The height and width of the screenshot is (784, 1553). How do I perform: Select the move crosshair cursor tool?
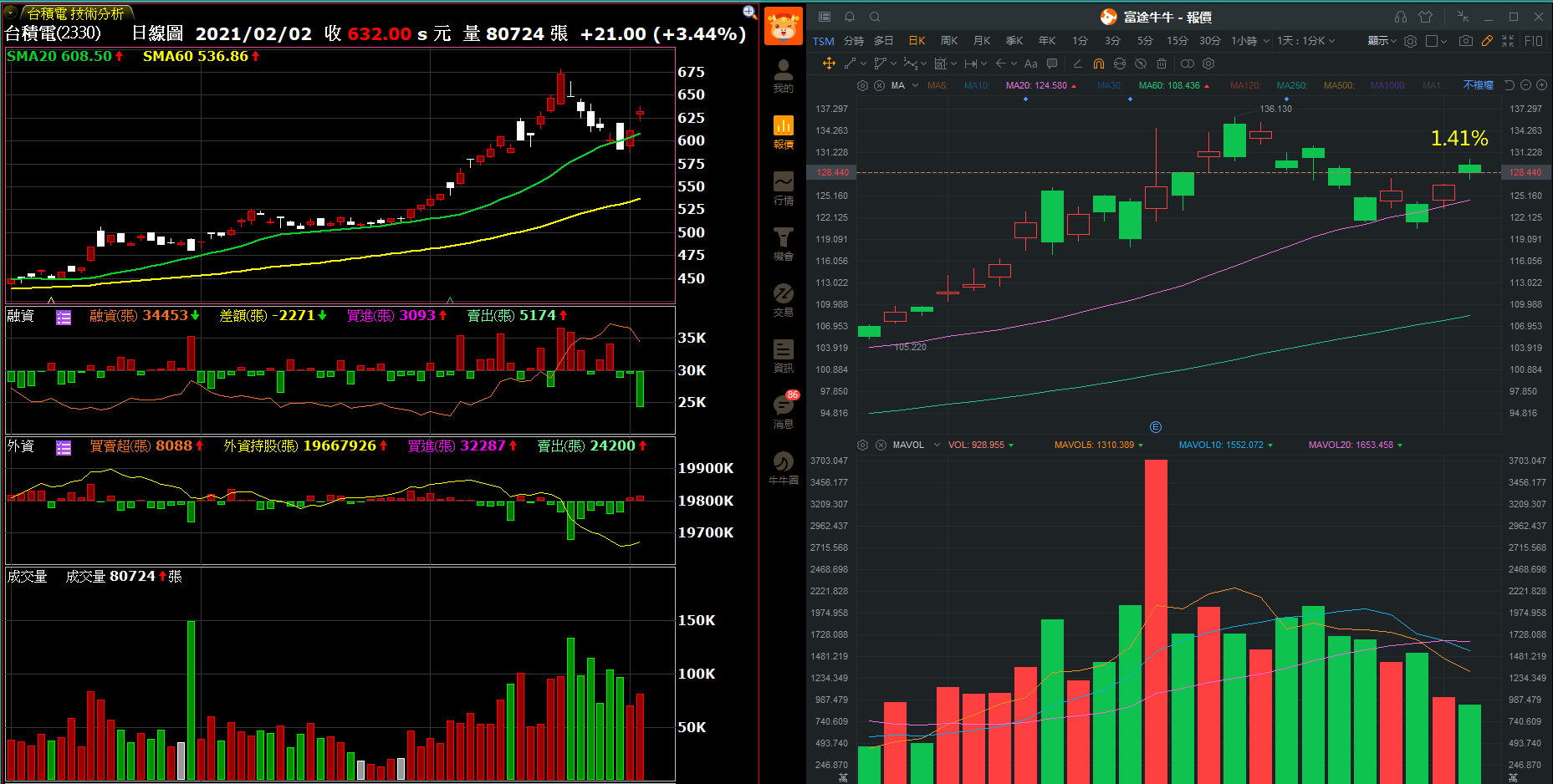point(829,64)
